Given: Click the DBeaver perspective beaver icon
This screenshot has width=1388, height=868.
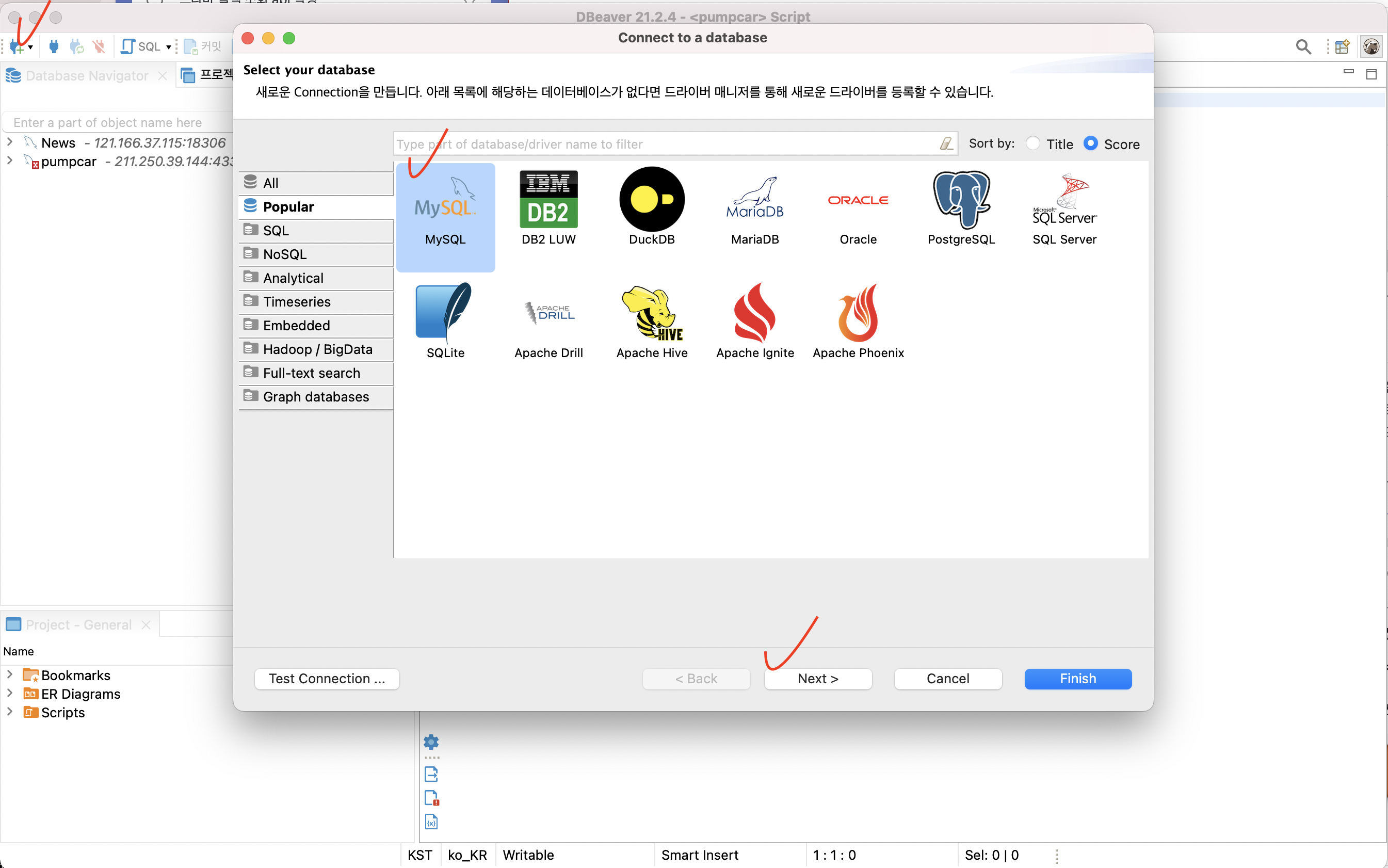Looking at the screenshot, I should [x=1371, y=46].
